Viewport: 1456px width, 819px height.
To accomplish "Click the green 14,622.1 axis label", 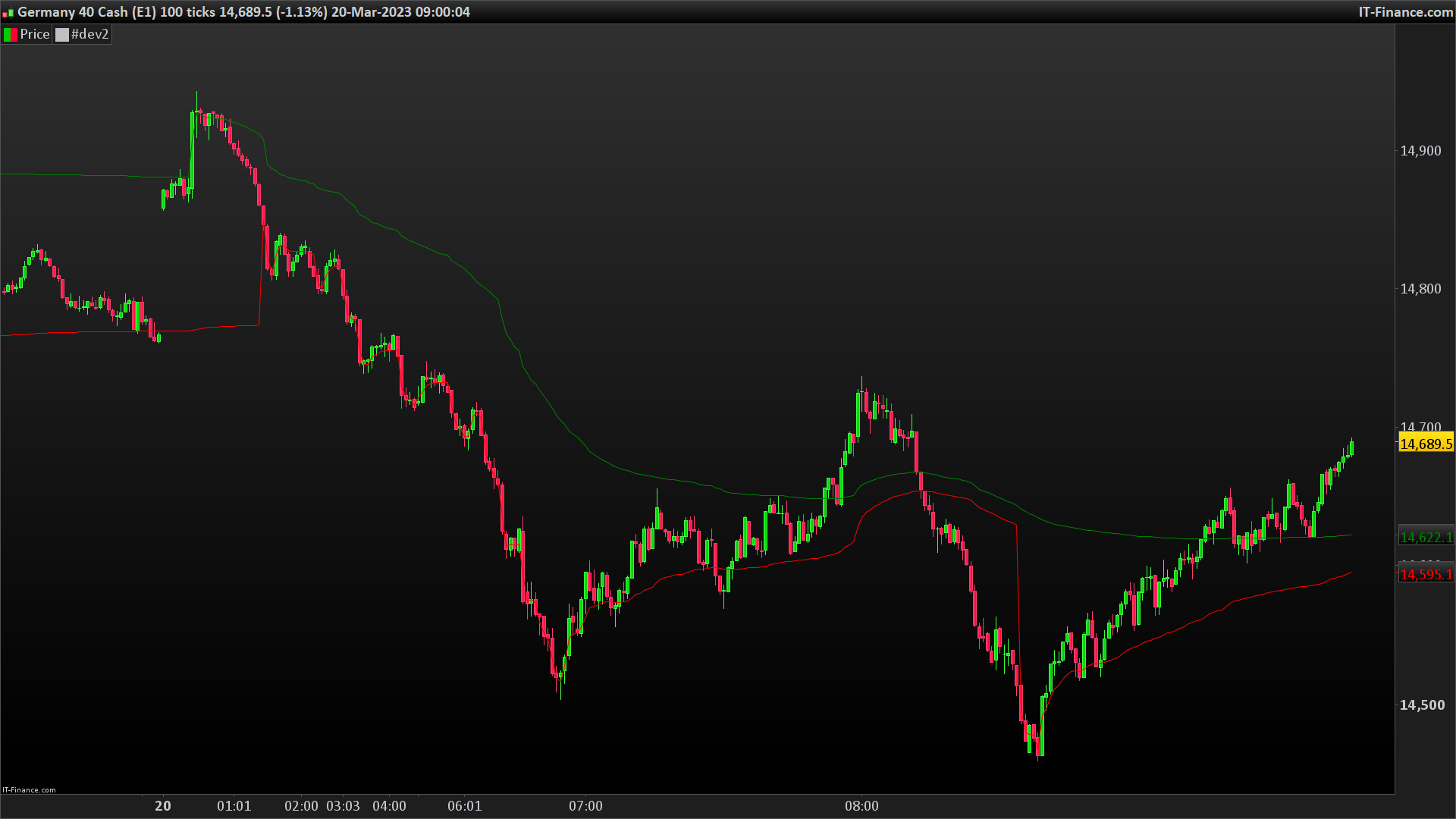I will click(1426, 538).
